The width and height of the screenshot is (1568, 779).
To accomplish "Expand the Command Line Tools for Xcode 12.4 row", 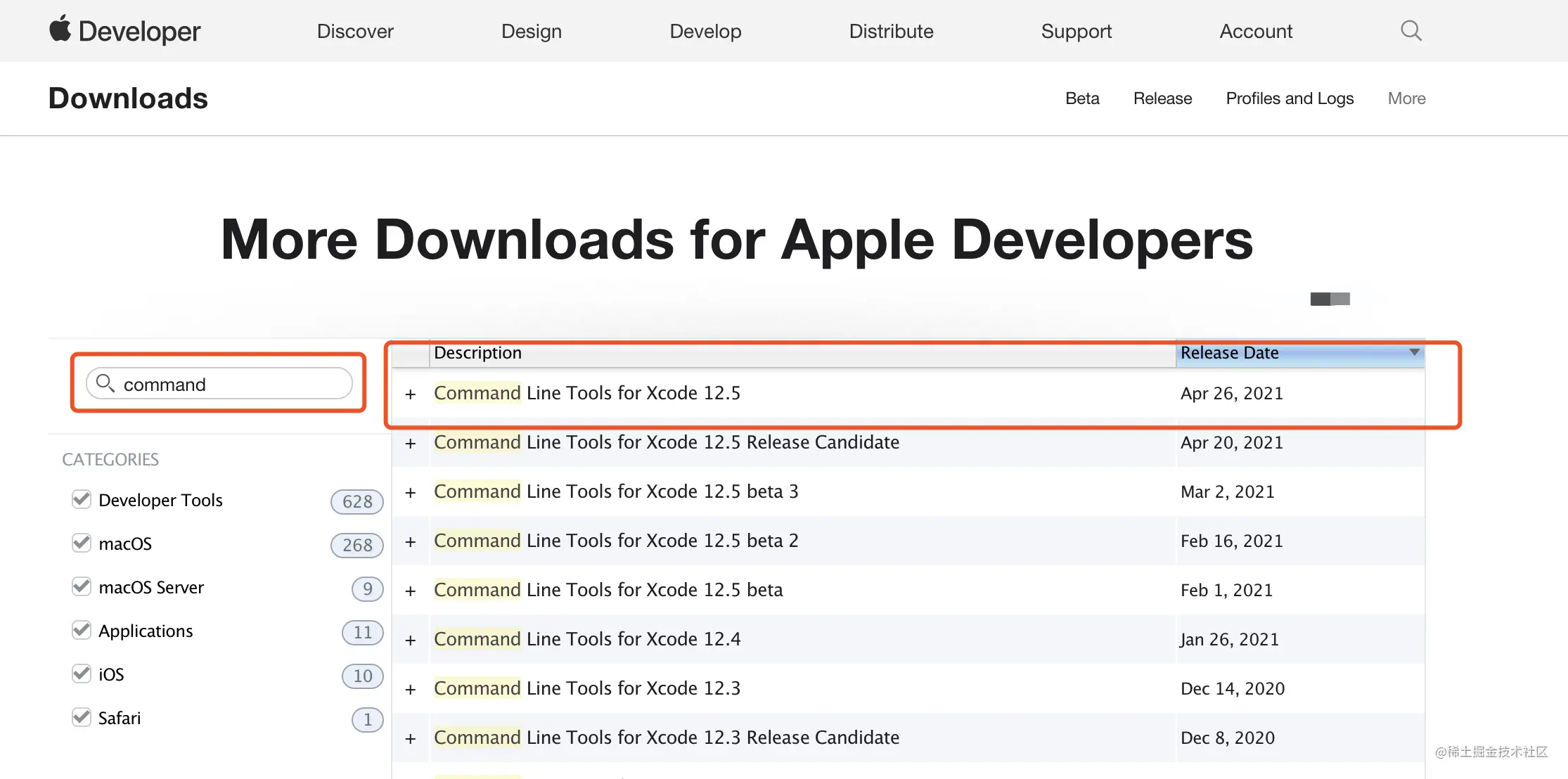I will (x=411, y=640).
